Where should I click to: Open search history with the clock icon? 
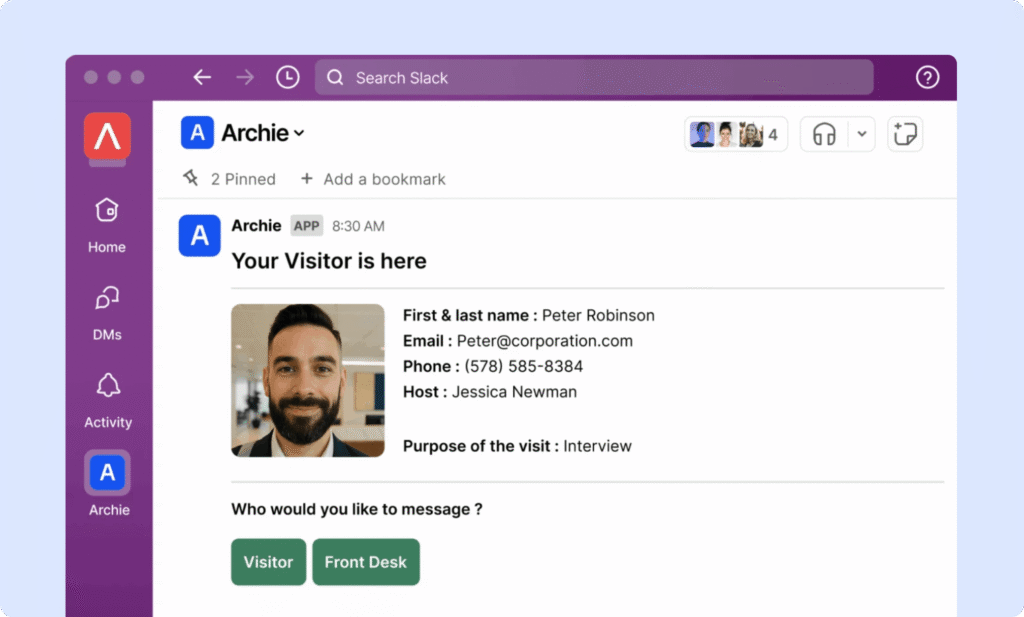pos(287,76)
